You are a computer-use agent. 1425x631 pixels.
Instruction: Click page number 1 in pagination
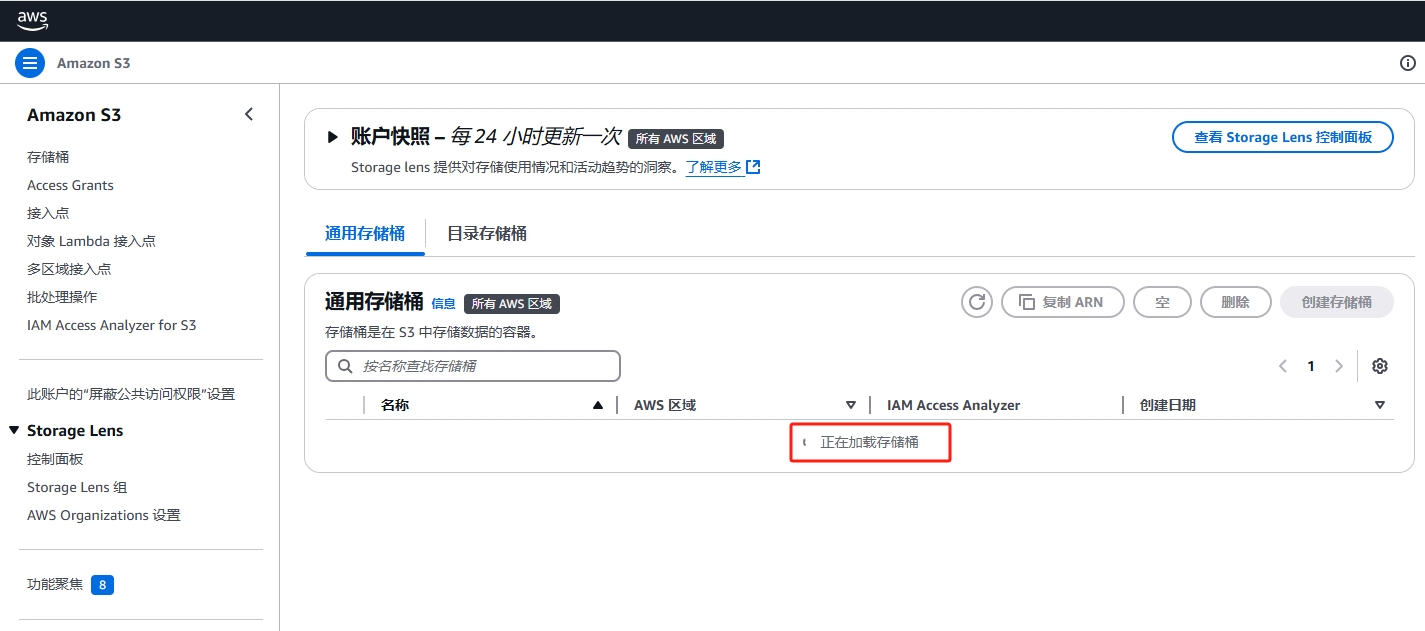[1311, 366]
